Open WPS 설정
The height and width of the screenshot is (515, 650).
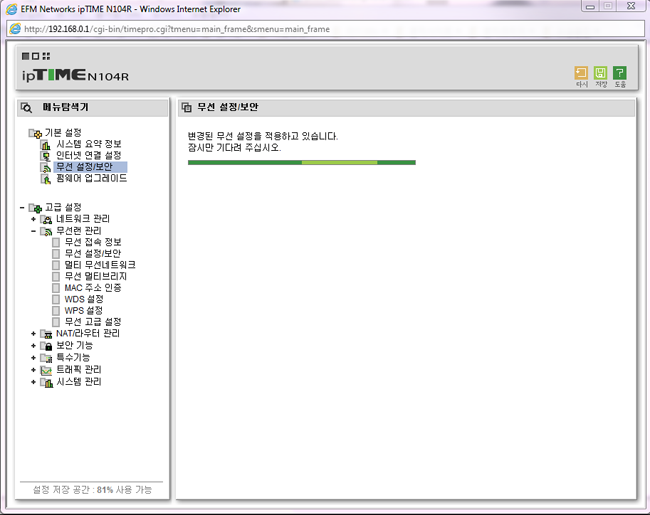tap(83, 311)
